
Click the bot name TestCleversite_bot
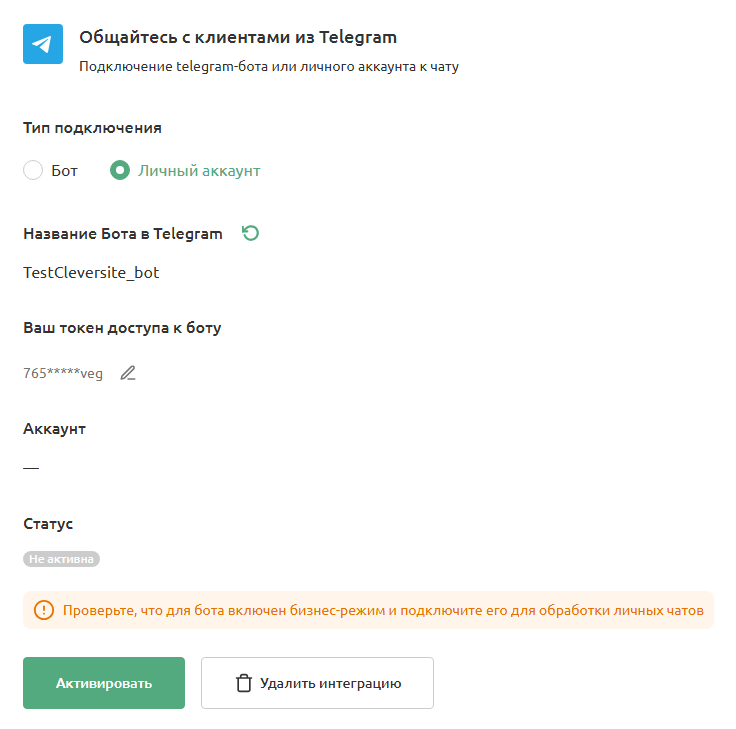click(x=91, y=272)
